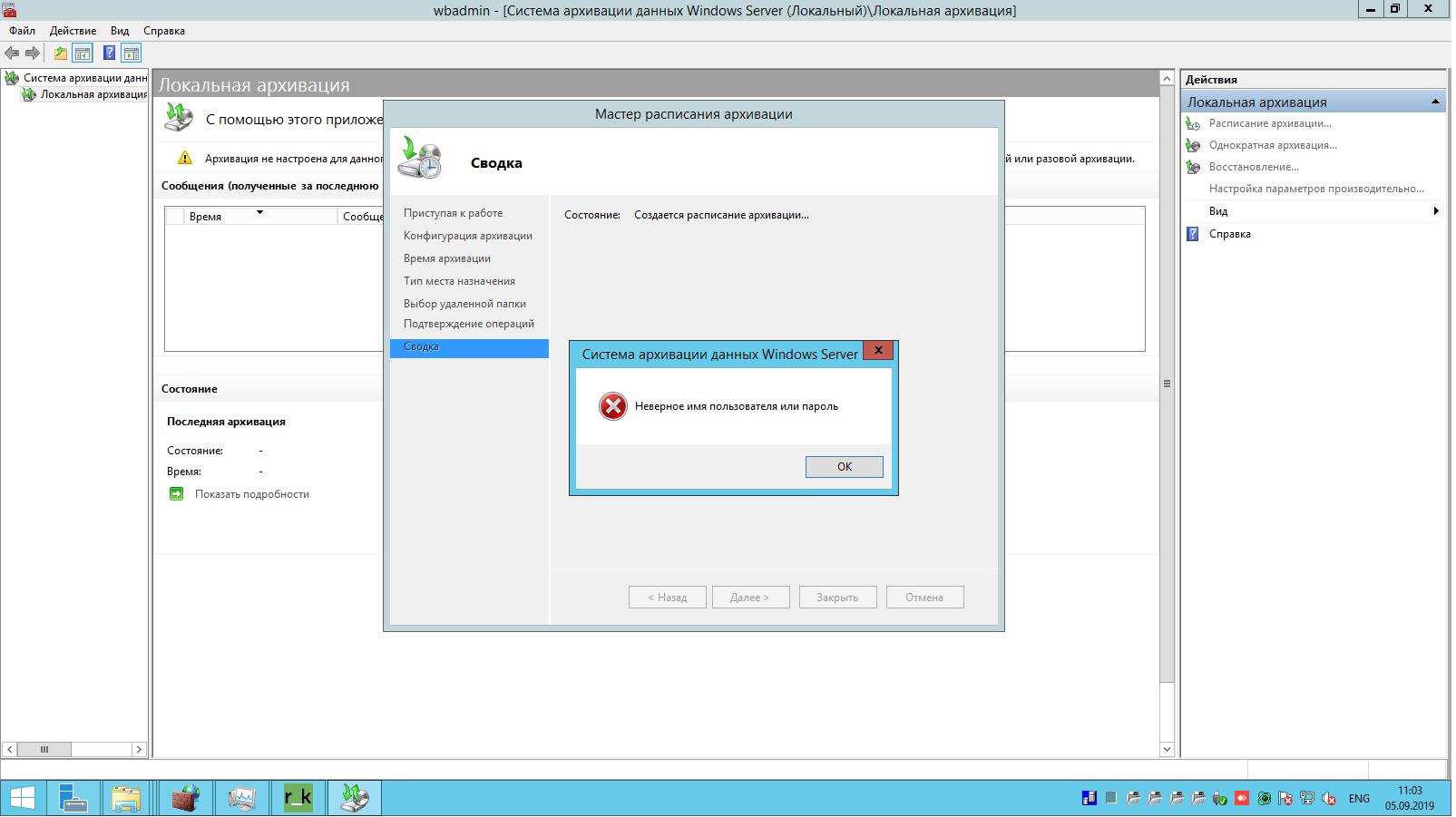The image size is (1456, 817).
Task: Open the Справка menu
Action: pos(164,31)
